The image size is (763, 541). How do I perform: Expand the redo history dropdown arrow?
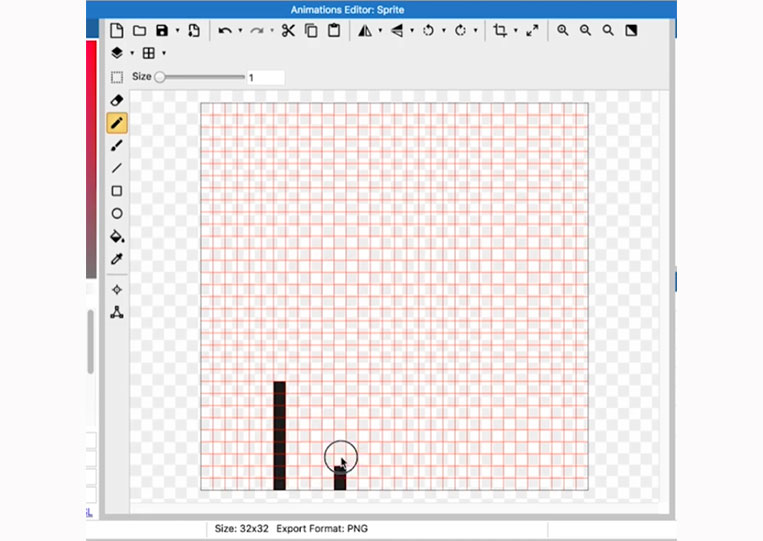tap(272, 31)
